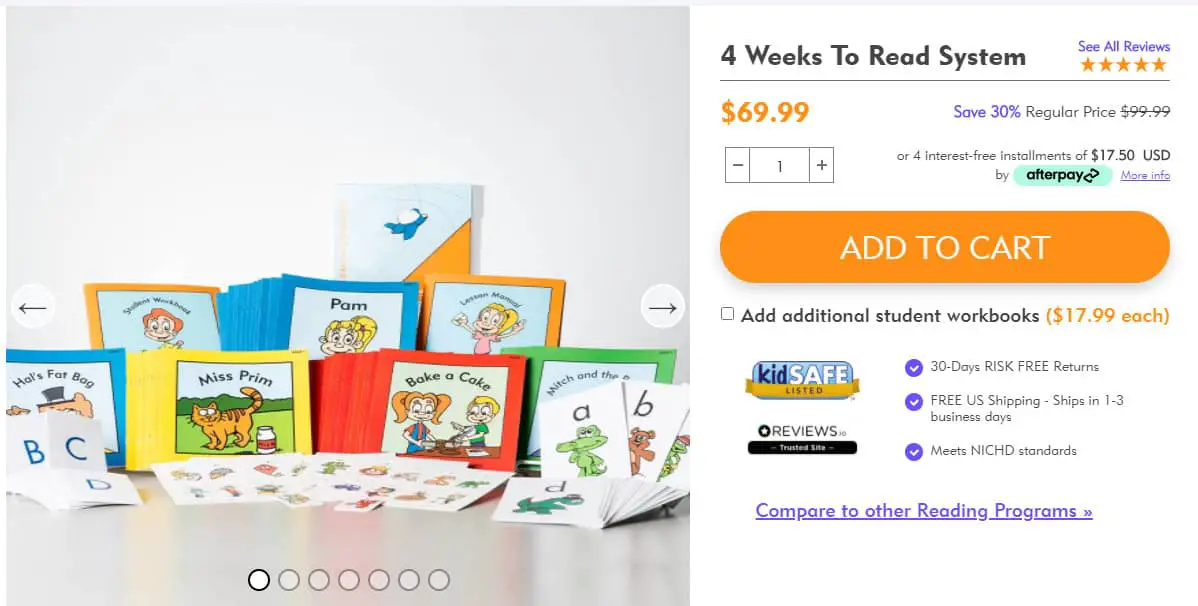
Task: Add the reading system to cart
Action: pyautogui.click(x=944, y=247)
